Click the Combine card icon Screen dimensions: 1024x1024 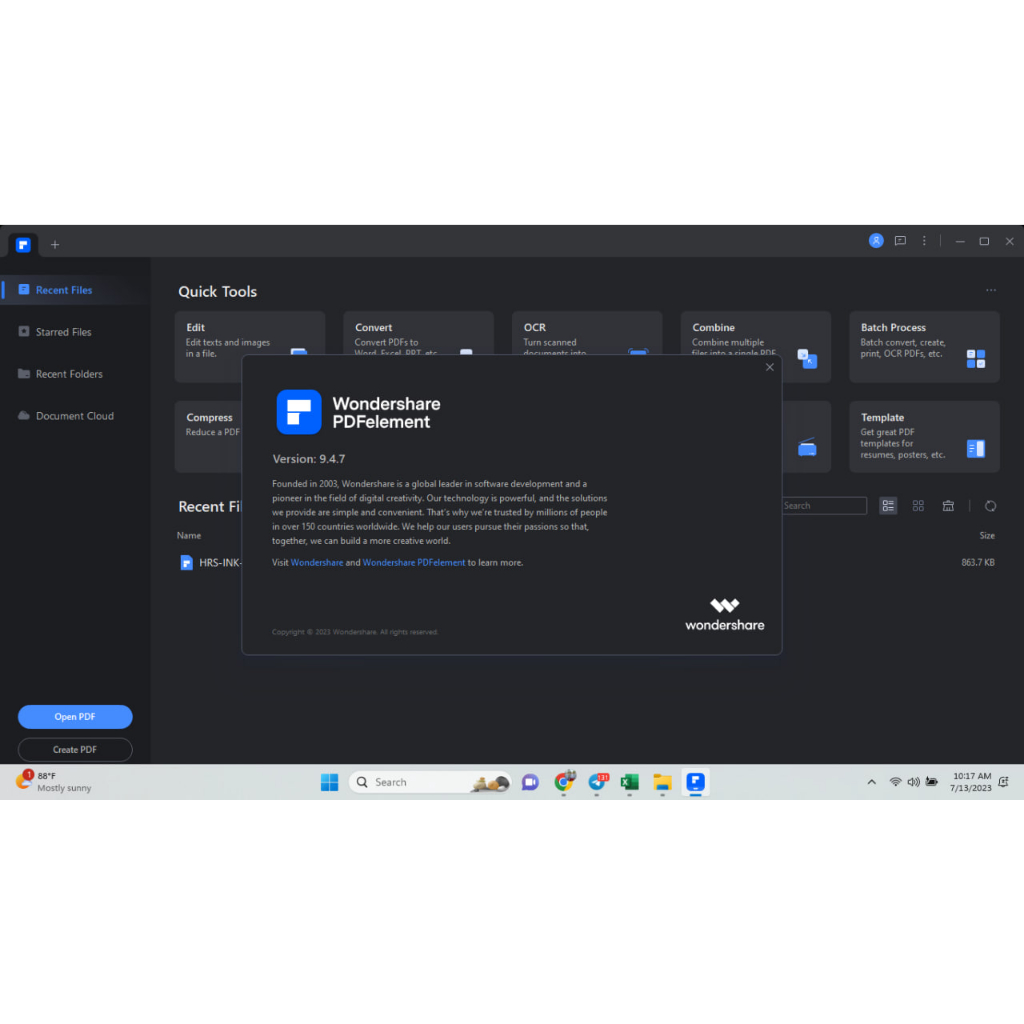(x=807, y=359)
